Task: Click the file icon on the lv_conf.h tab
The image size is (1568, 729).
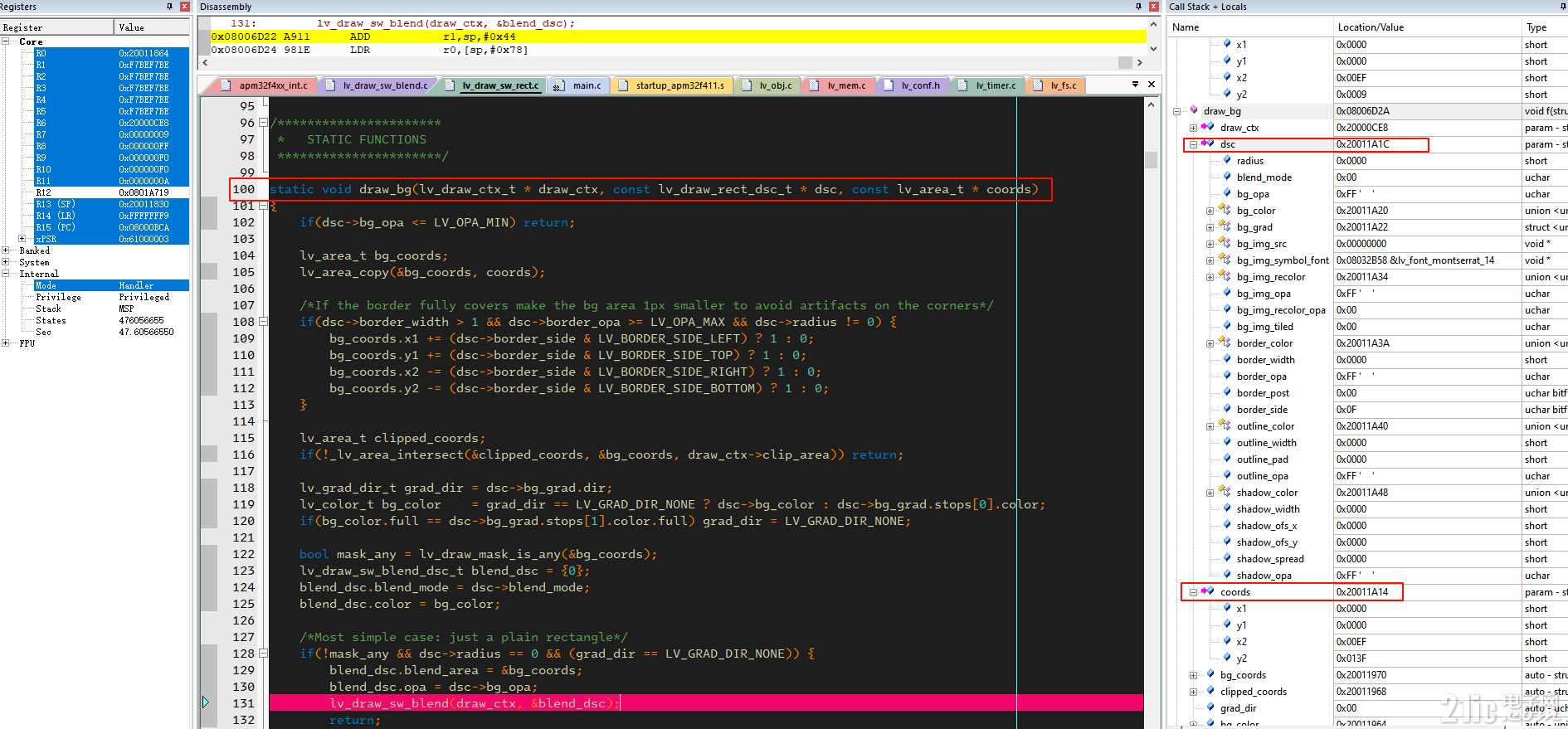Action: (889, 85)
